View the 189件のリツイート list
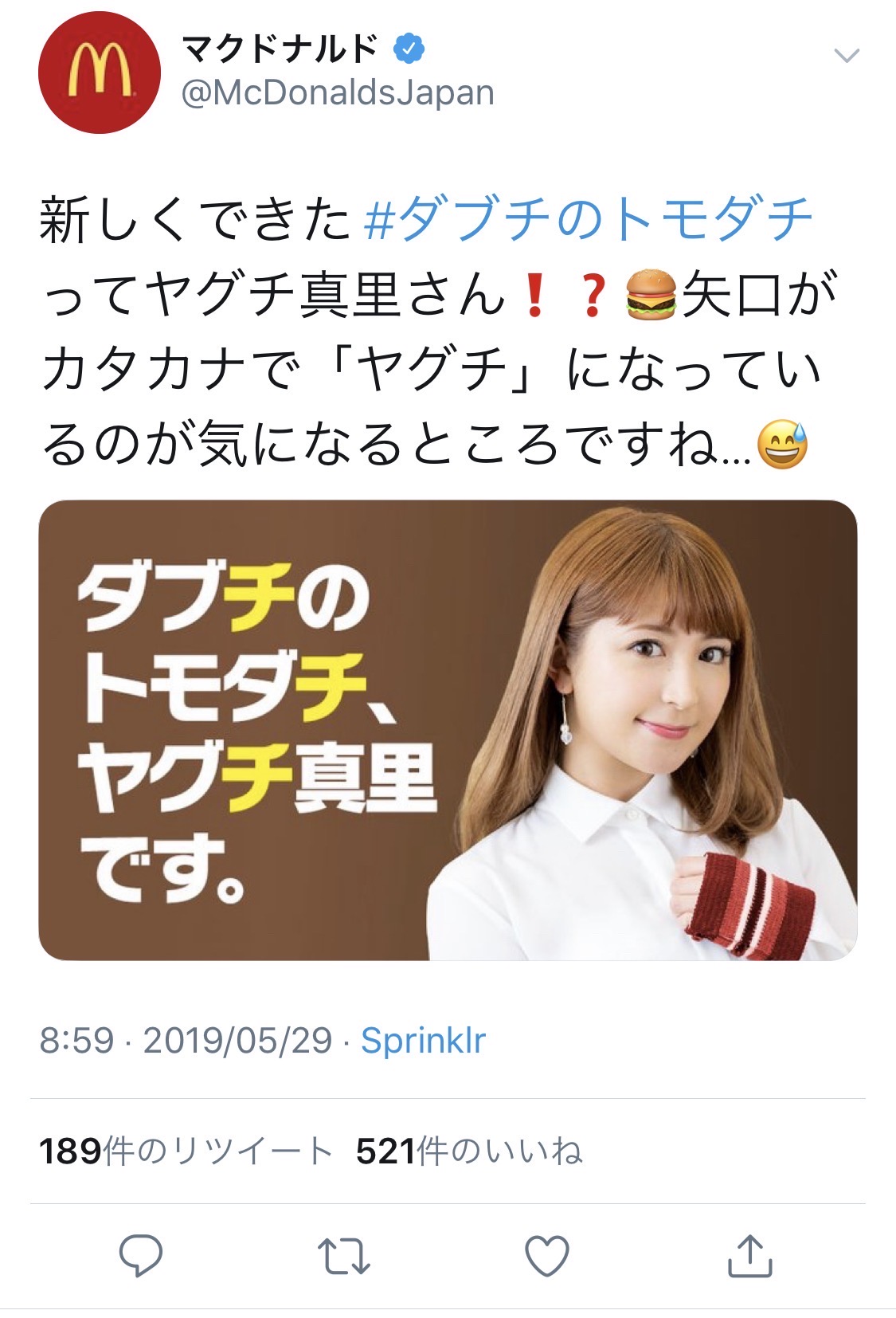 (x=186, y=1151)
